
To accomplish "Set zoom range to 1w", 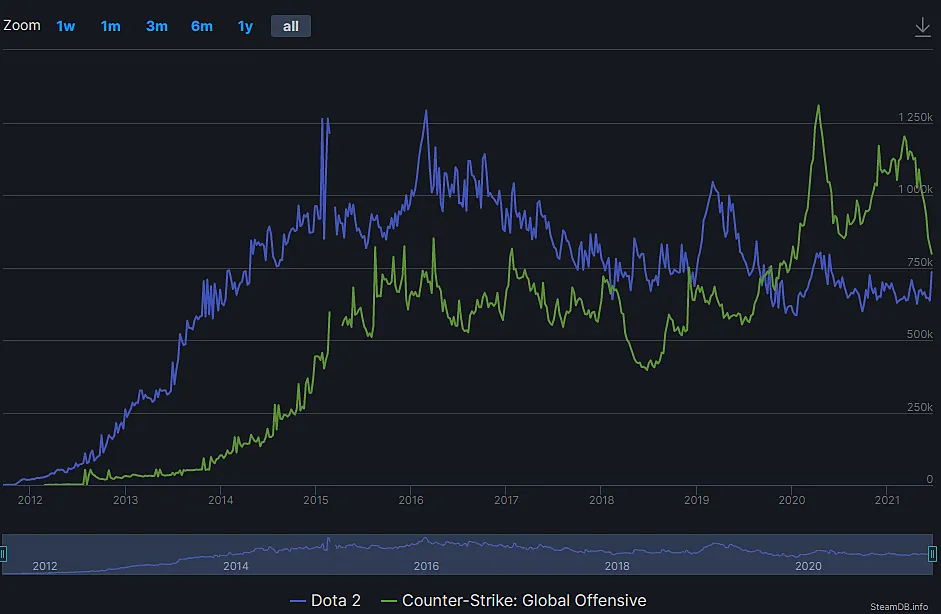I will click(x=65, y=26).
